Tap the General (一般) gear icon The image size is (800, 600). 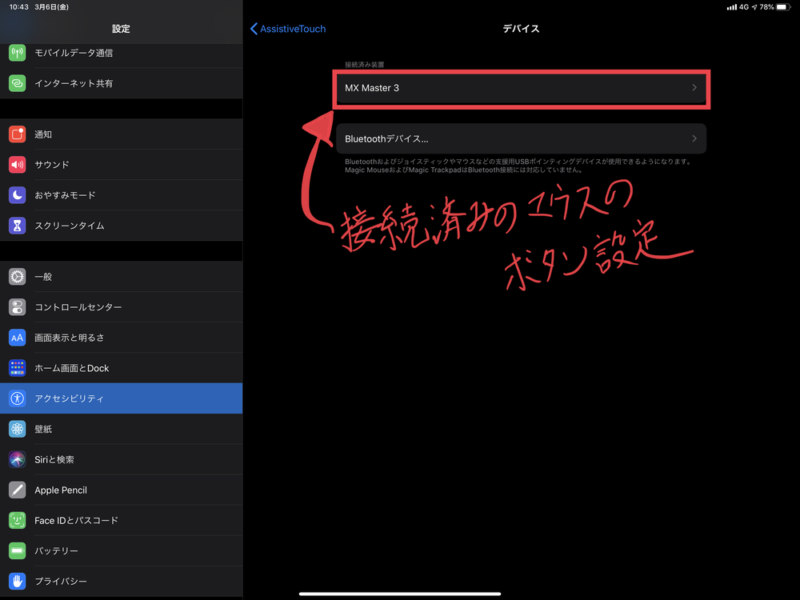pyautogui.click(x=17, y=277)
